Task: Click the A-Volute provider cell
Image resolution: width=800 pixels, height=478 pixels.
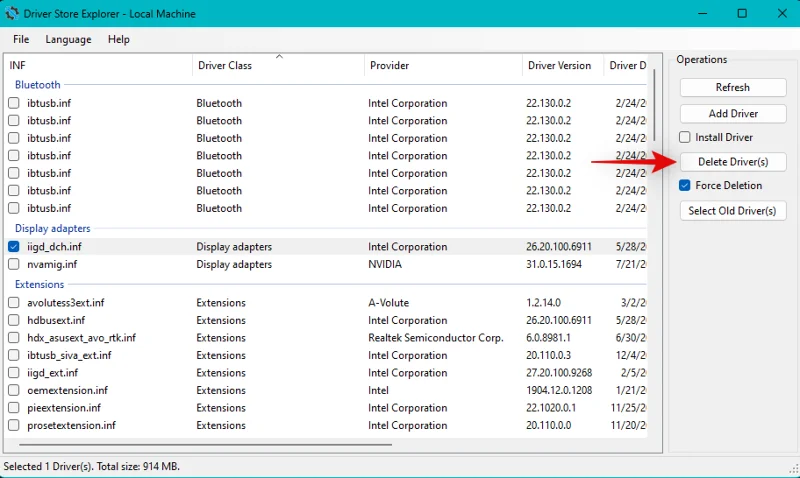Action: coord(388,303)
